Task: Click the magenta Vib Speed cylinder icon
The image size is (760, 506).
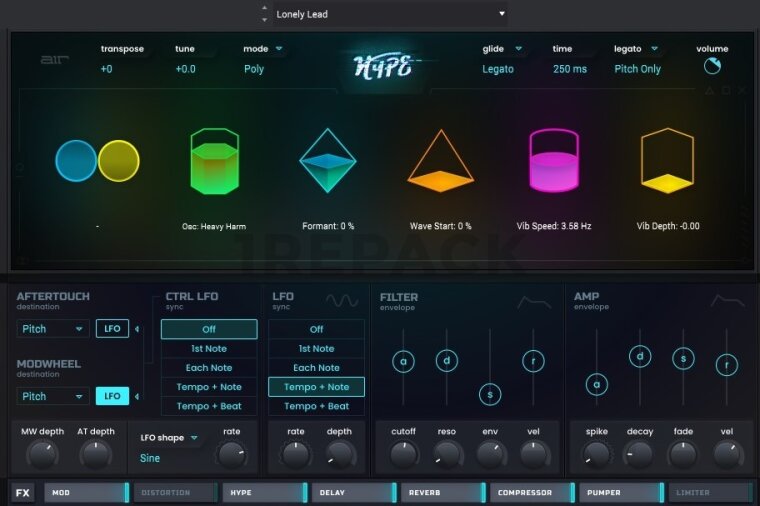Action: tap(553, 160)
